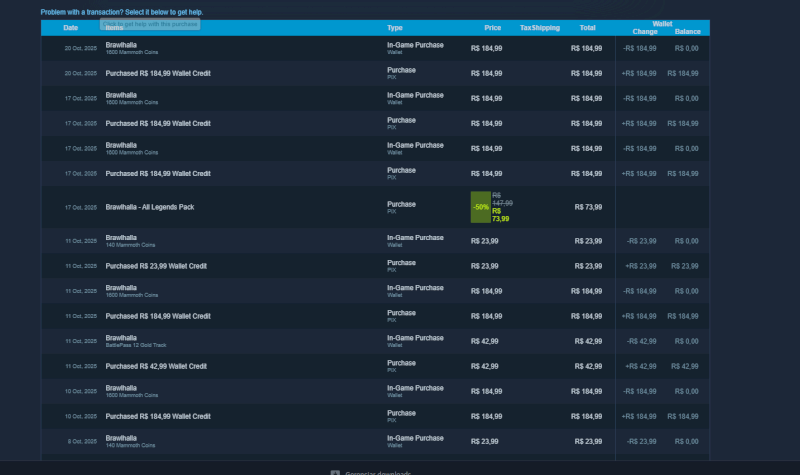Open the 9 Oct 140 Mammoth Coins transaction

(x=131, y=440)
